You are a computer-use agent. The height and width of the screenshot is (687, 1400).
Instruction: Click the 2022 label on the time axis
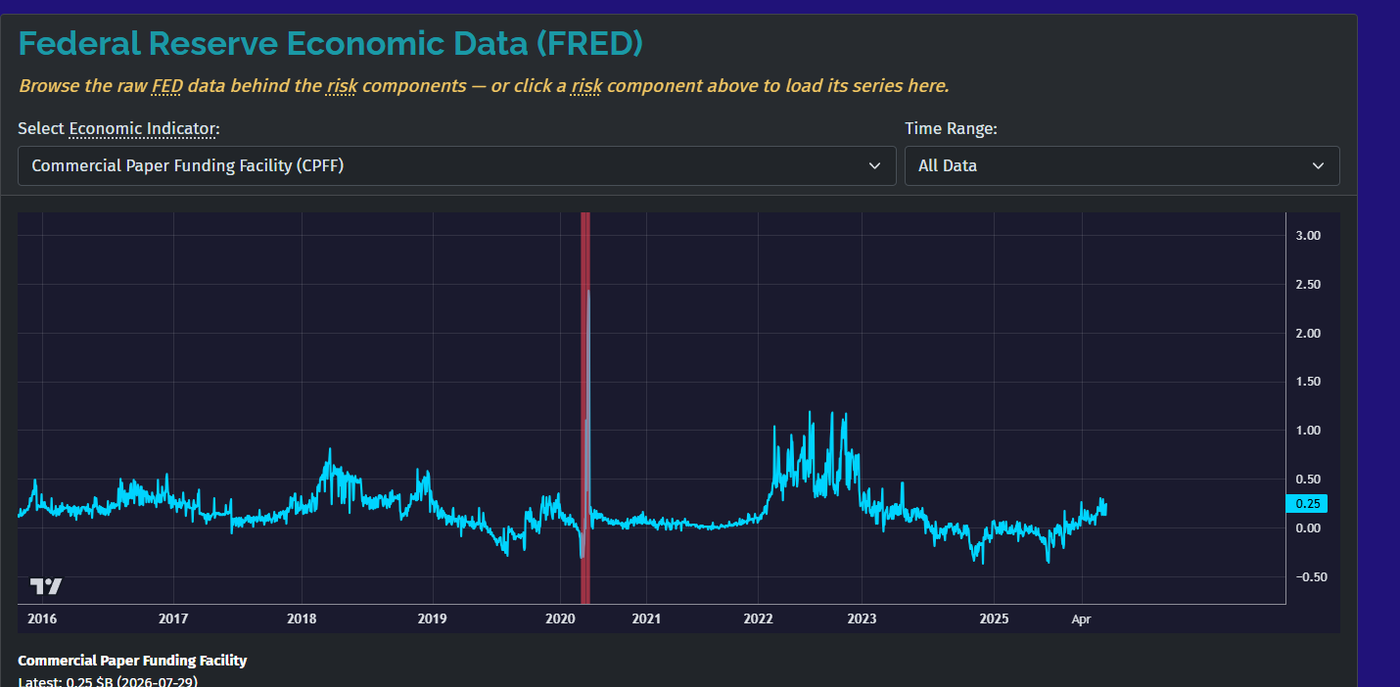tap(758, 619)
